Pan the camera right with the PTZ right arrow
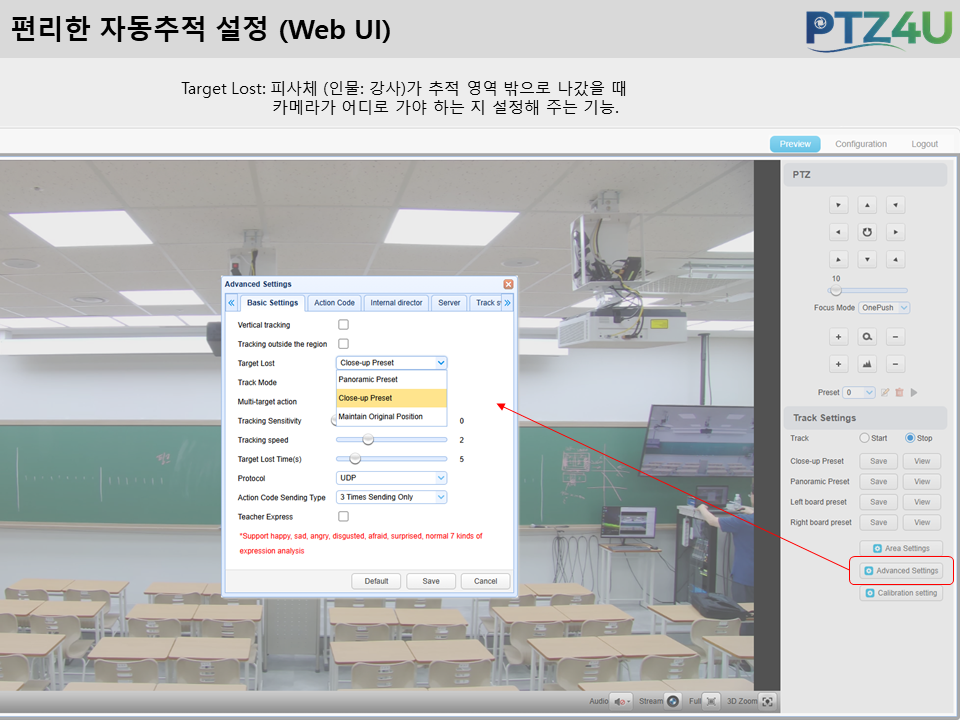Viewport: 960px width, 720px height. pos(895,232)
